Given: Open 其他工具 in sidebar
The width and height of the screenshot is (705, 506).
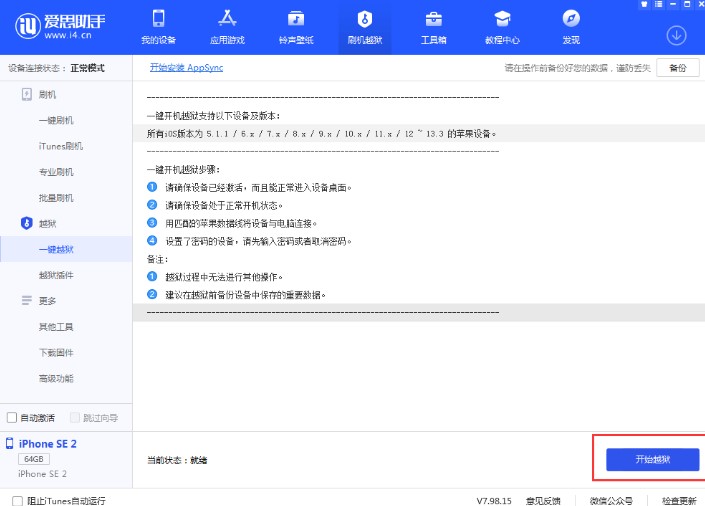Looking at the screenshot, I should tap(56, 327).
